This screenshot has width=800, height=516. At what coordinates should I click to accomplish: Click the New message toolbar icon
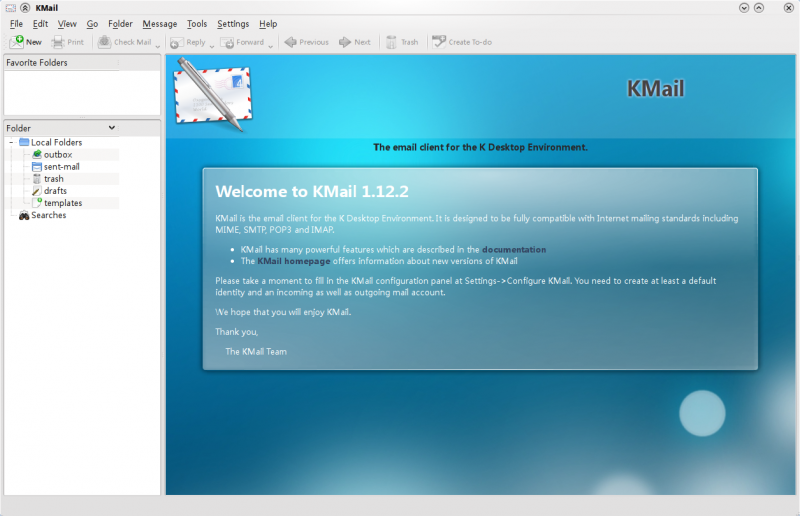click(16, 42)
